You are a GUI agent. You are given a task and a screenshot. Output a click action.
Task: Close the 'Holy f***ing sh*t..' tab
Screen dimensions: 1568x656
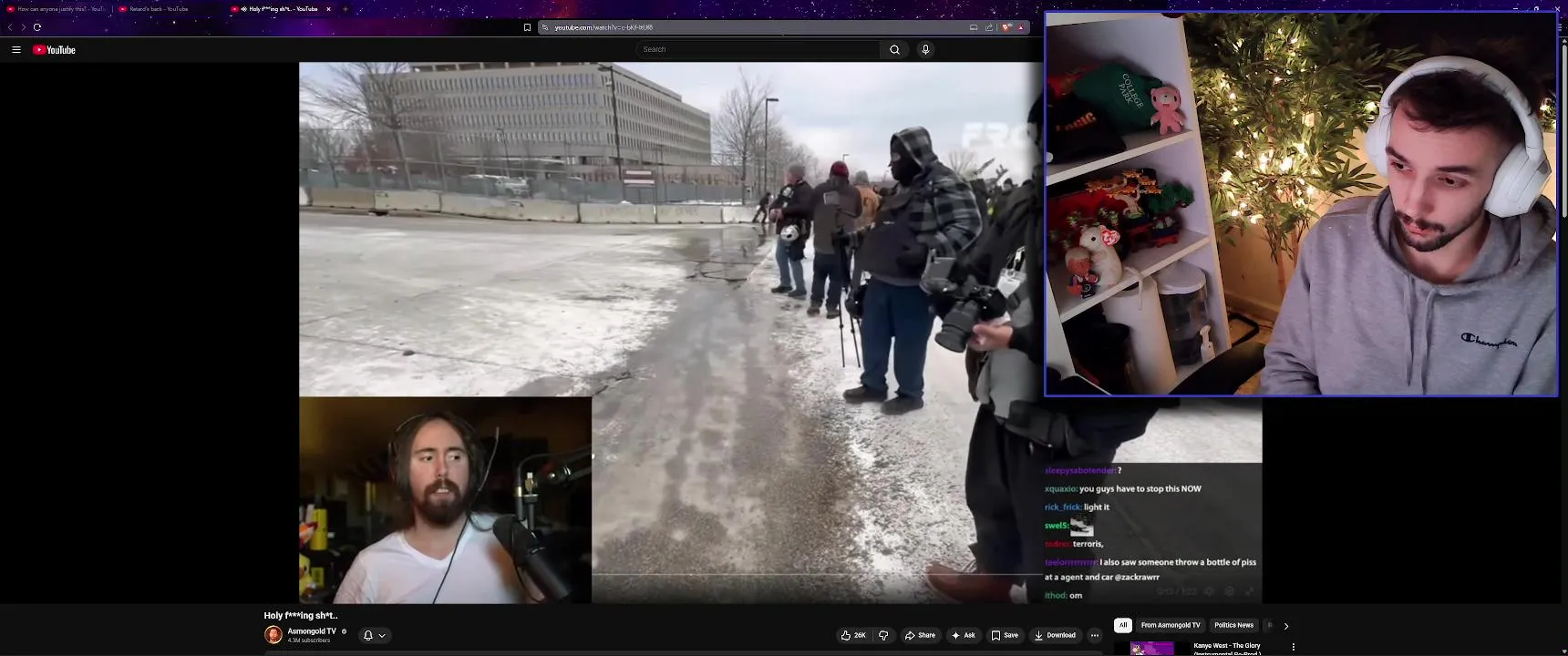(329, 9)
